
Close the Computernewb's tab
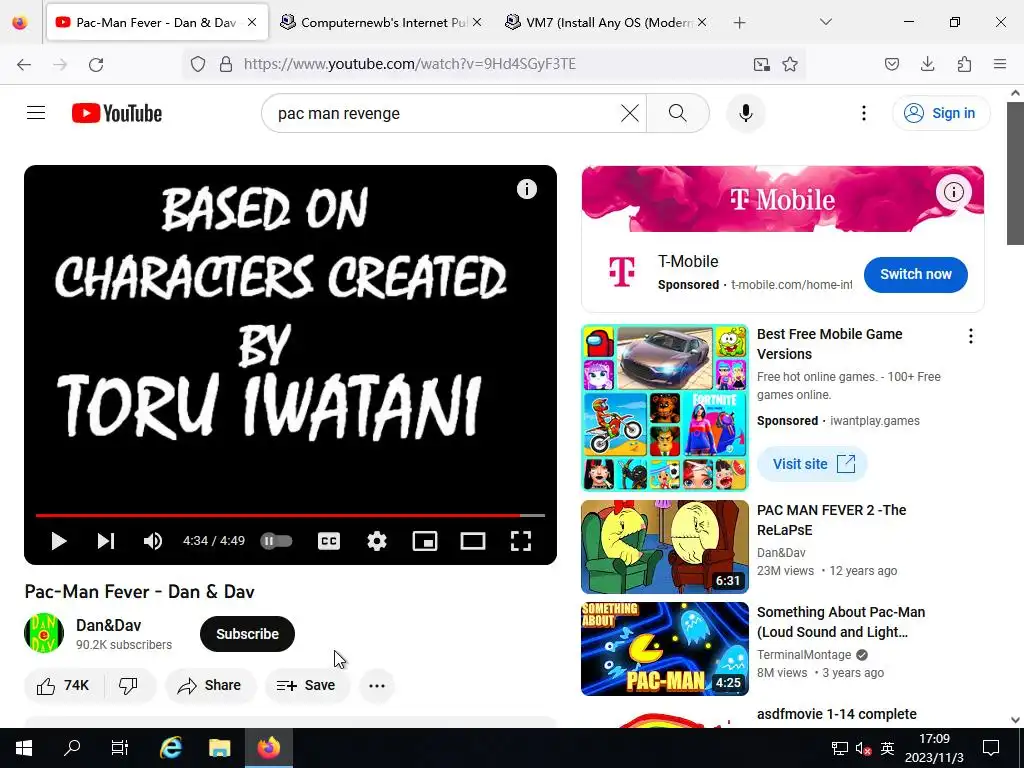tap(477, 22)
